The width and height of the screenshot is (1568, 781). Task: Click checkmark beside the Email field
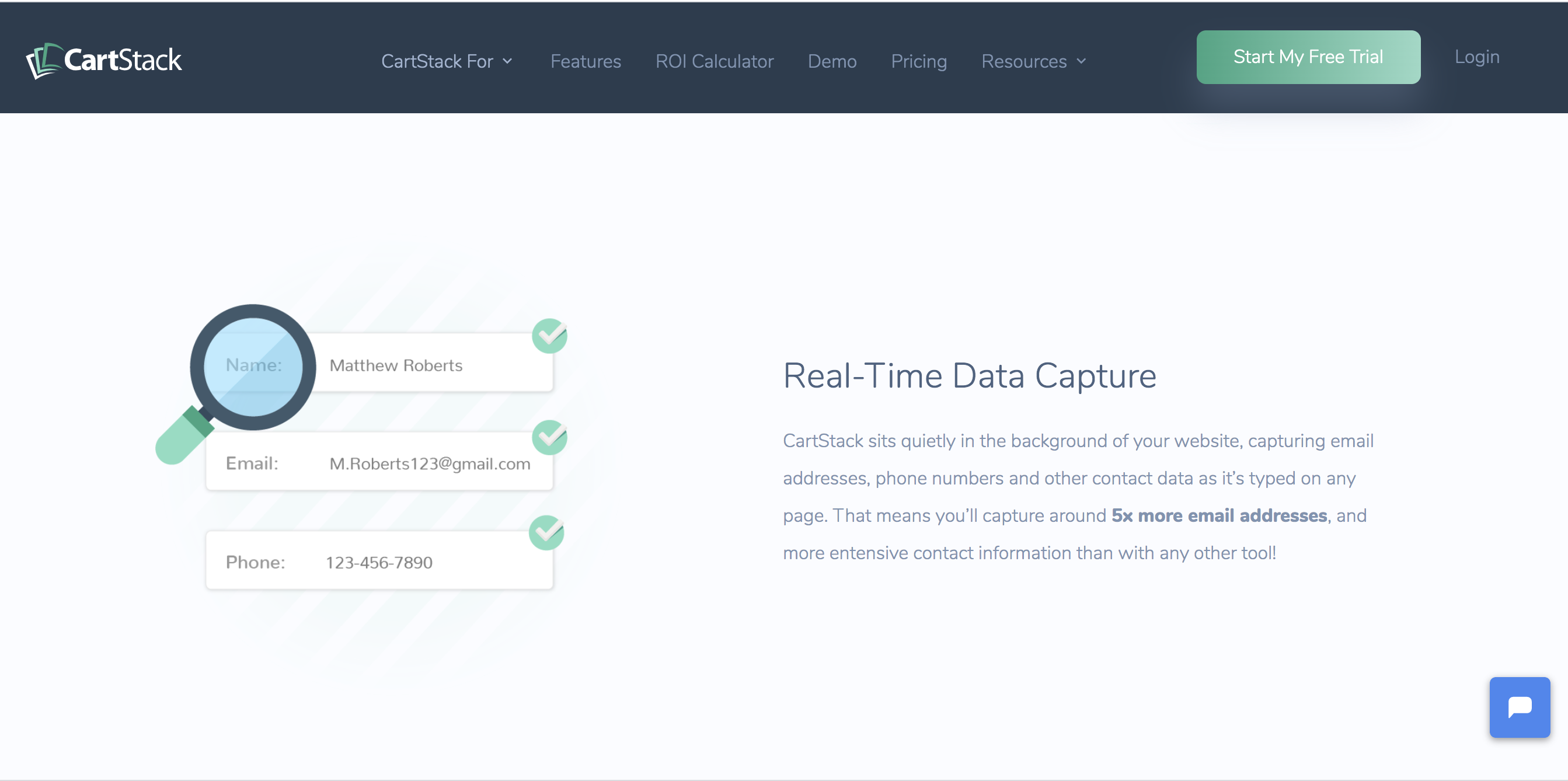(x=549, y=437)
